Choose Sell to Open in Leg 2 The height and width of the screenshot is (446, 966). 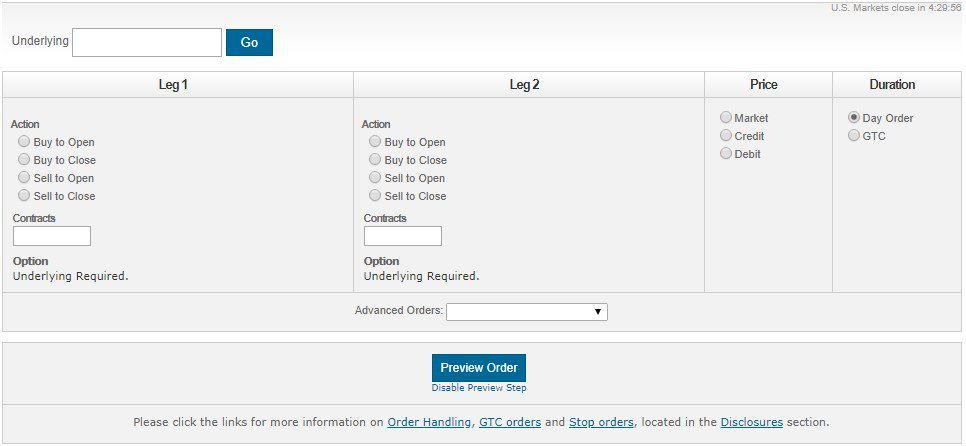point(375,177)
